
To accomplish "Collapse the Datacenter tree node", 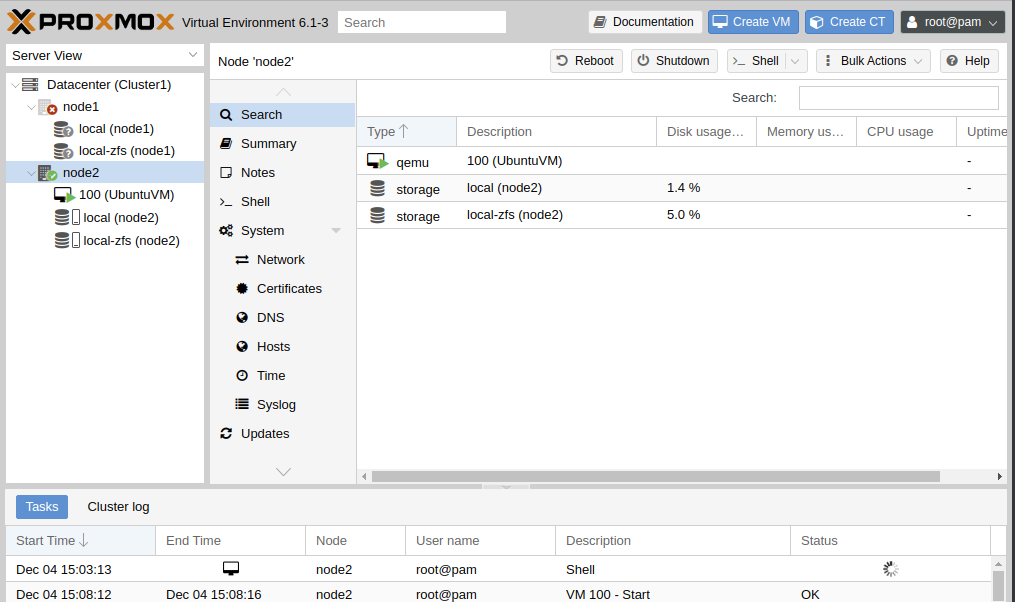I will 15,85.
